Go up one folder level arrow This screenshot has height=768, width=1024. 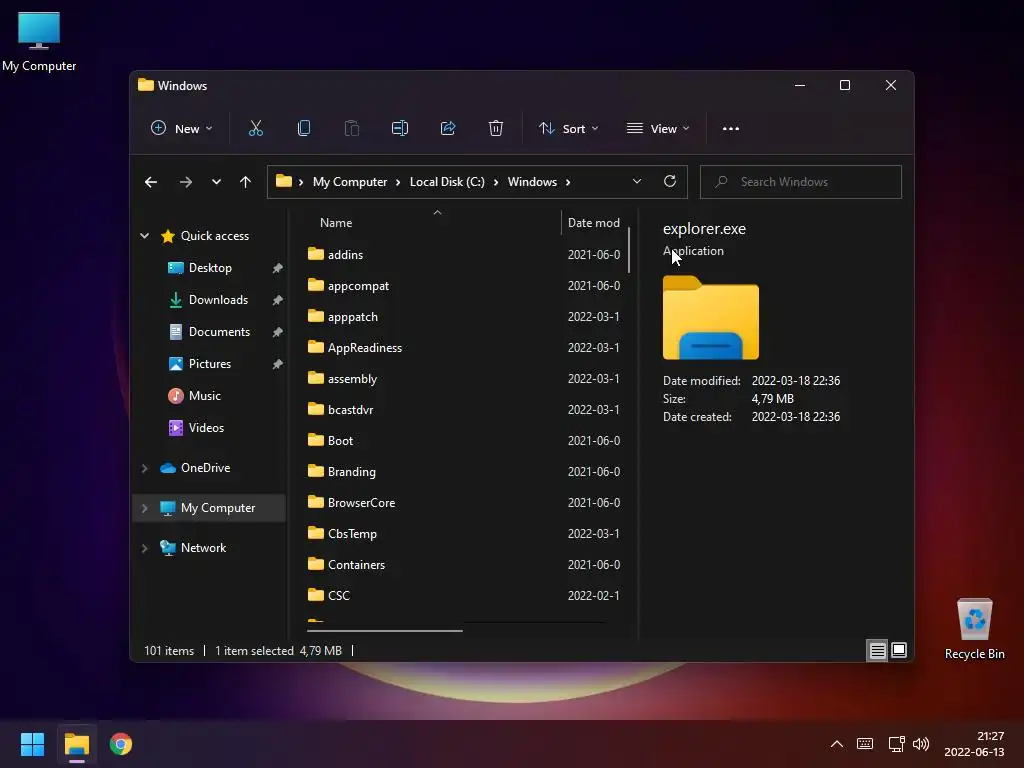point(245,182)
